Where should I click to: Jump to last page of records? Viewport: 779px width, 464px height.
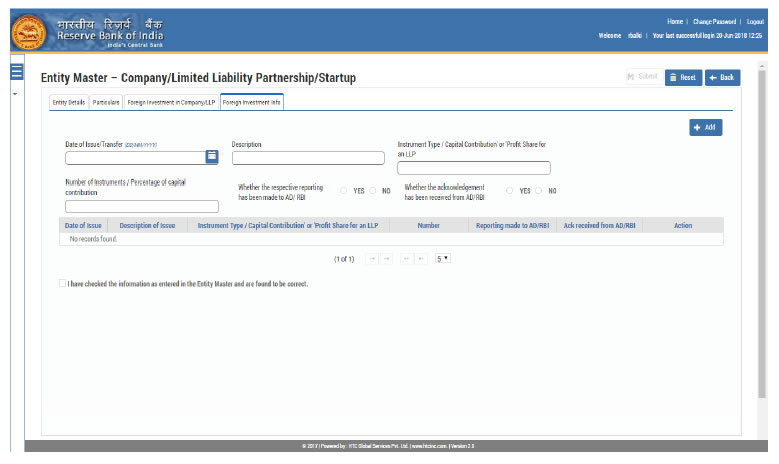click(420, 259)
